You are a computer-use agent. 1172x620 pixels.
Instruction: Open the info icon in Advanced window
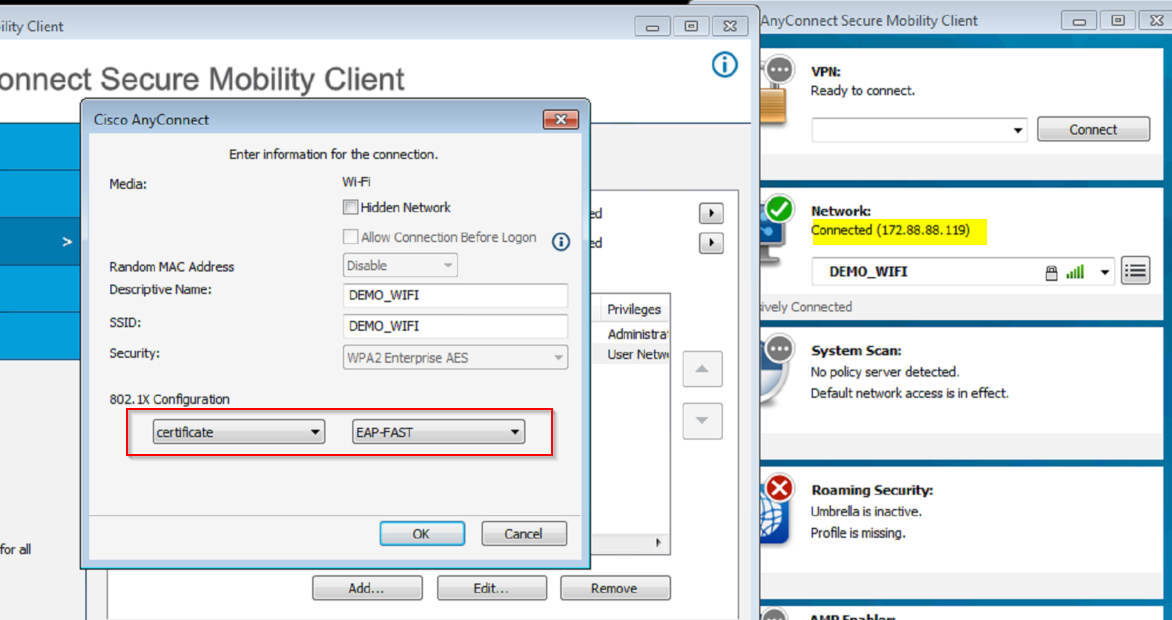coord(724,65)
